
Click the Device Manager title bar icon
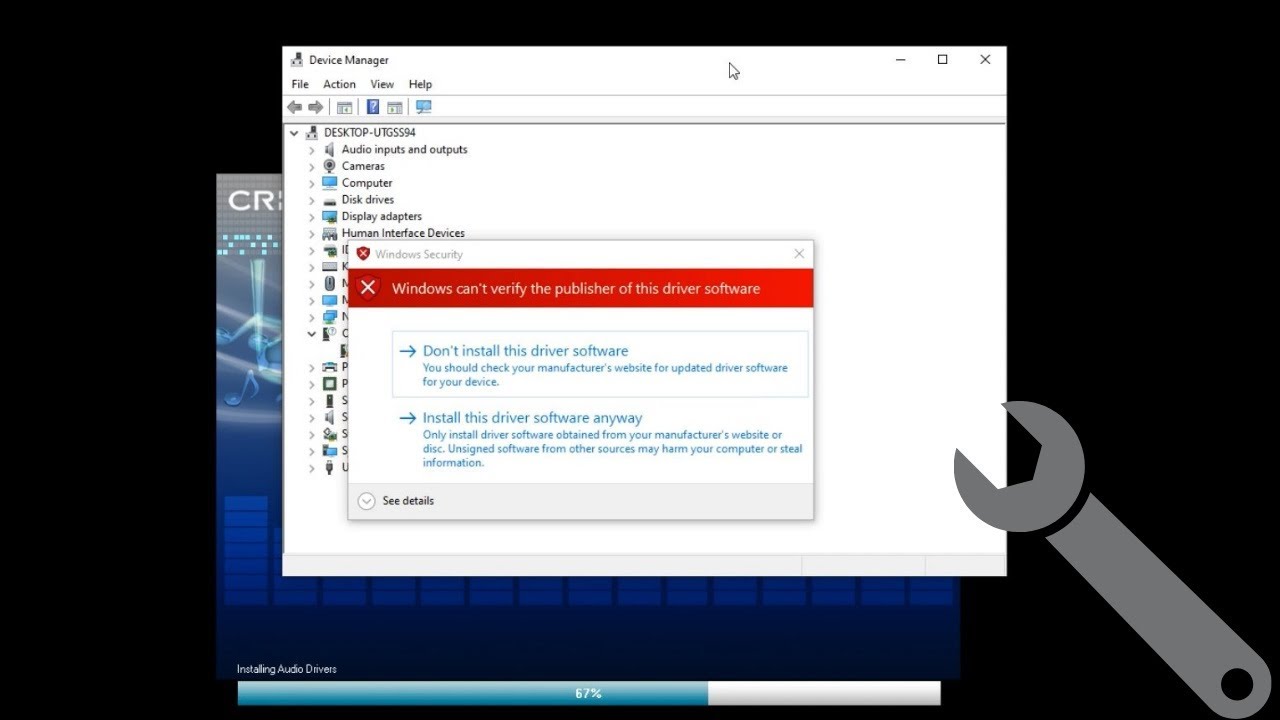[297, 60]
